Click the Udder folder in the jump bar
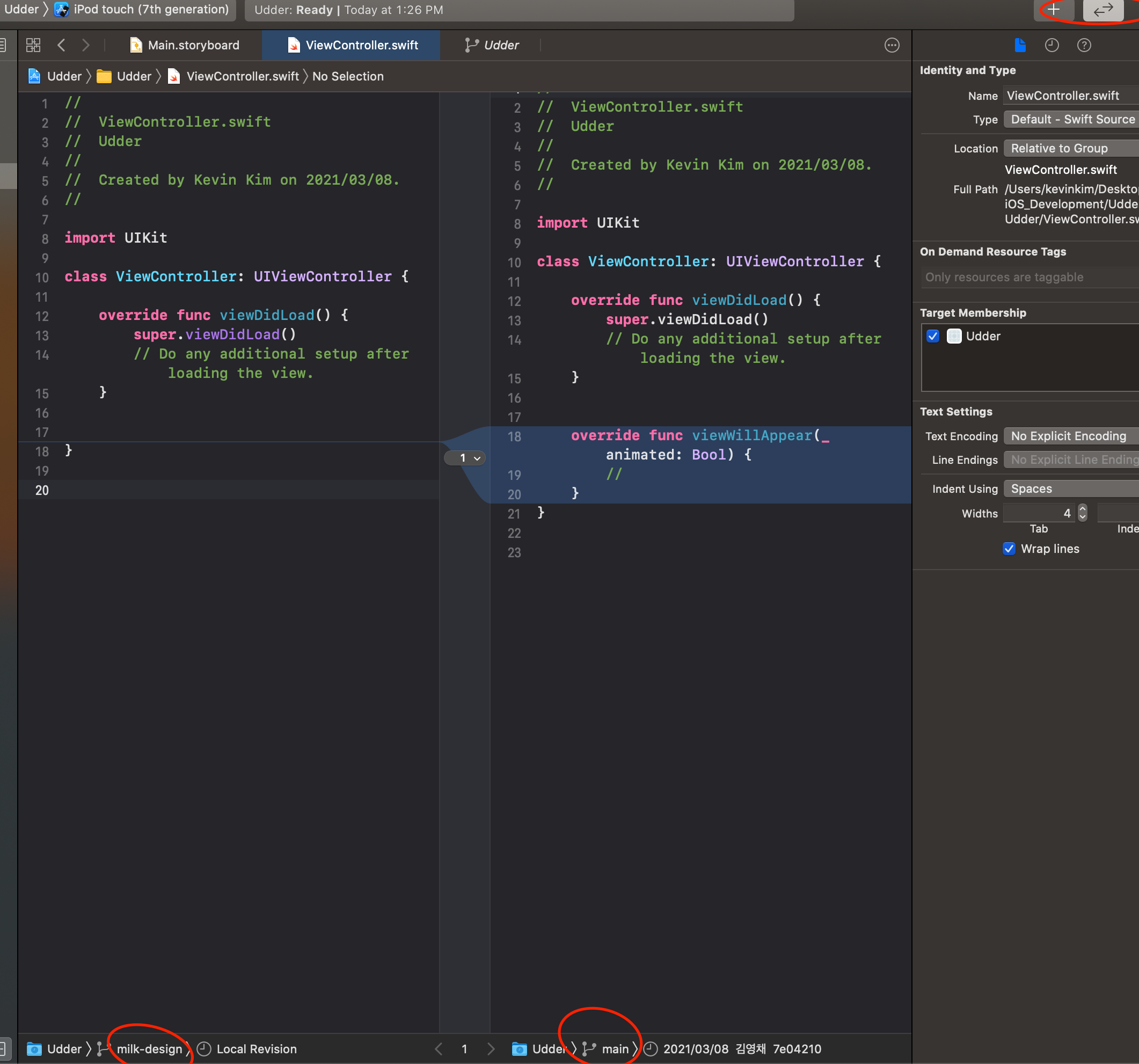The height and width of the screenshot is (1064, 1139). point(124,76)
